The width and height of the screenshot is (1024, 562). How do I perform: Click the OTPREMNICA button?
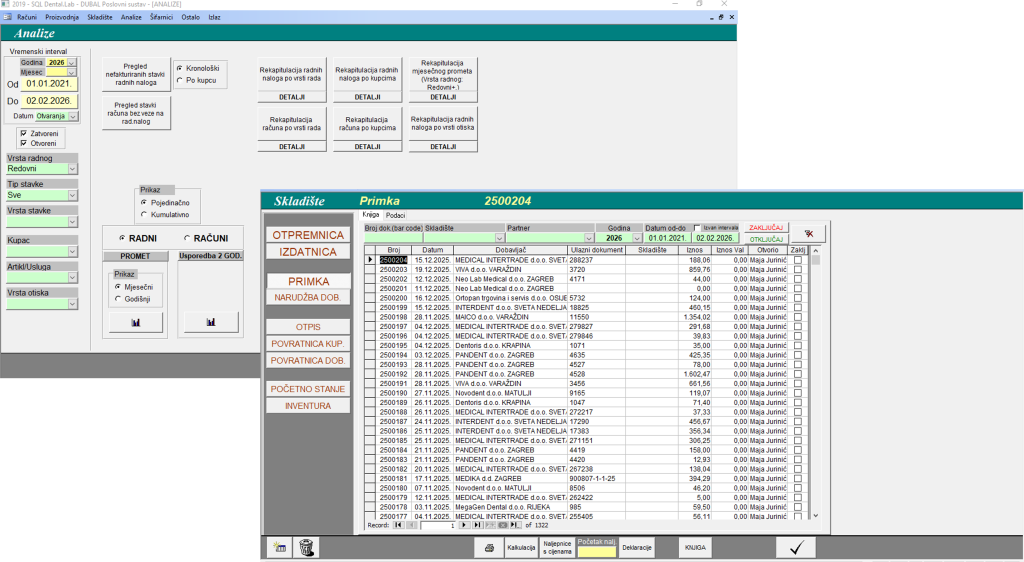pyautogui.click(x=308, y=235)
